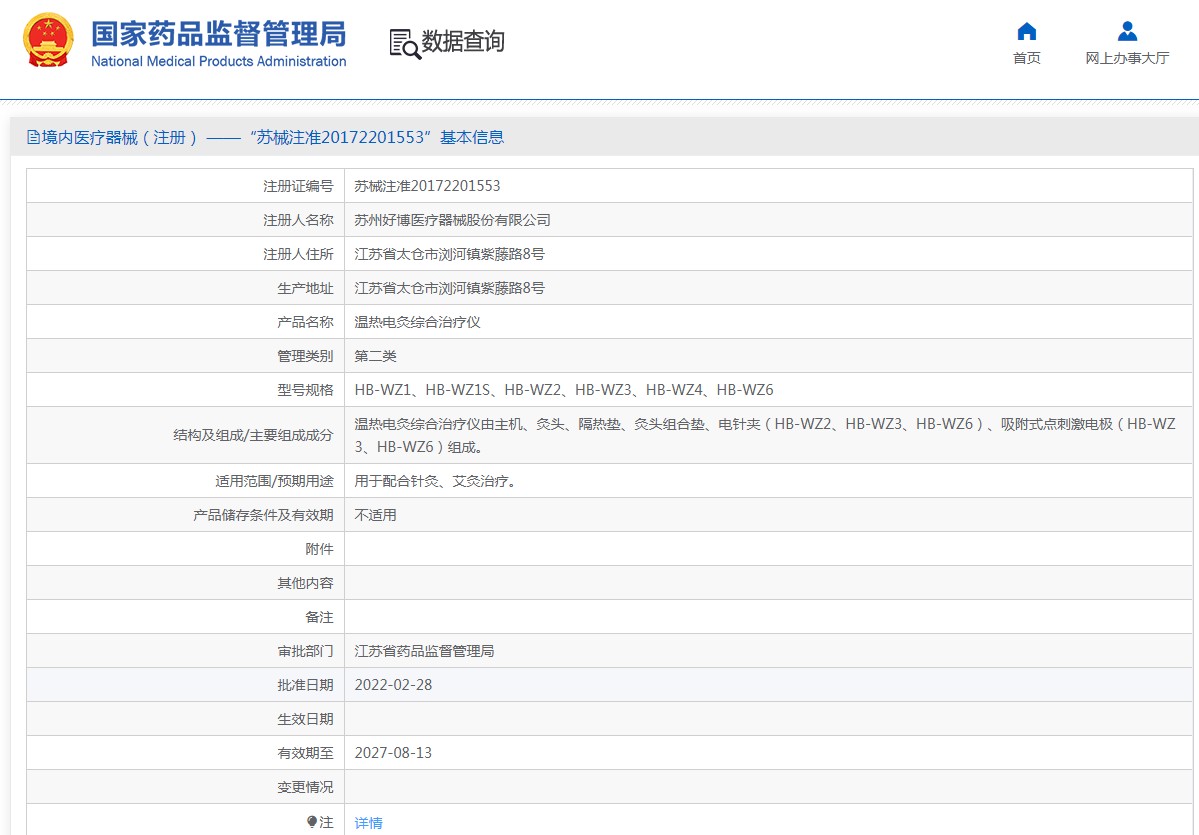Click the 注册人名称 label
The image size is (1199, 835).
298,220
